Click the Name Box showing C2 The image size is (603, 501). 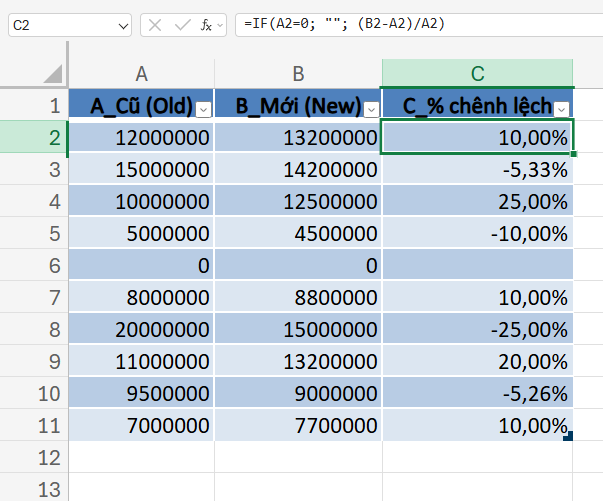click(x=60, y=25)
